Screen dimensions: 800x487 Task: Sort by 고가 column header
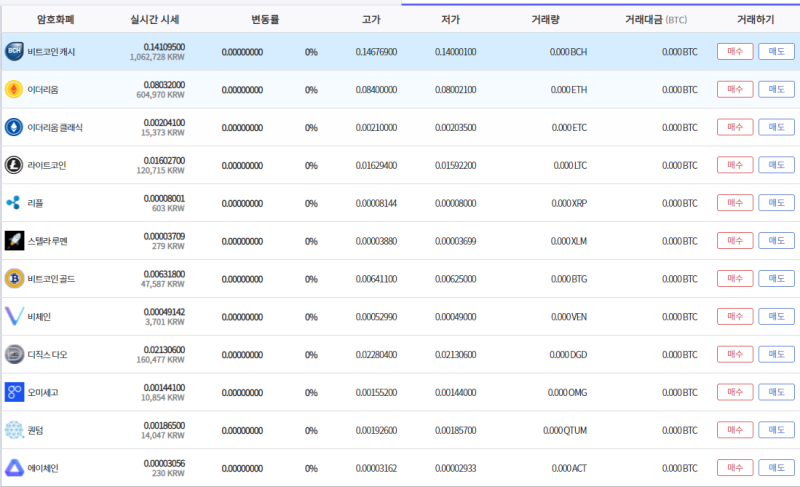point(371,19)
